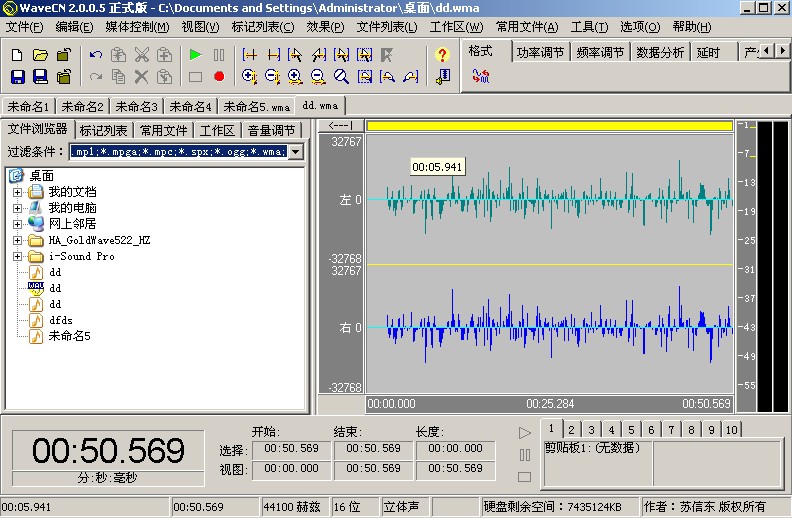Click the set selection start marker icon

coord(249,55)
